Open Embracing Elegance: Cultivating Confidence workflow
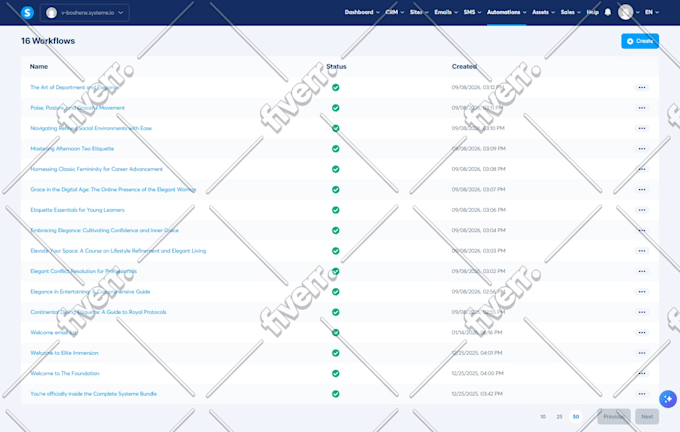The height and width of the screenshot is (432, 680). tap(105, 230)
